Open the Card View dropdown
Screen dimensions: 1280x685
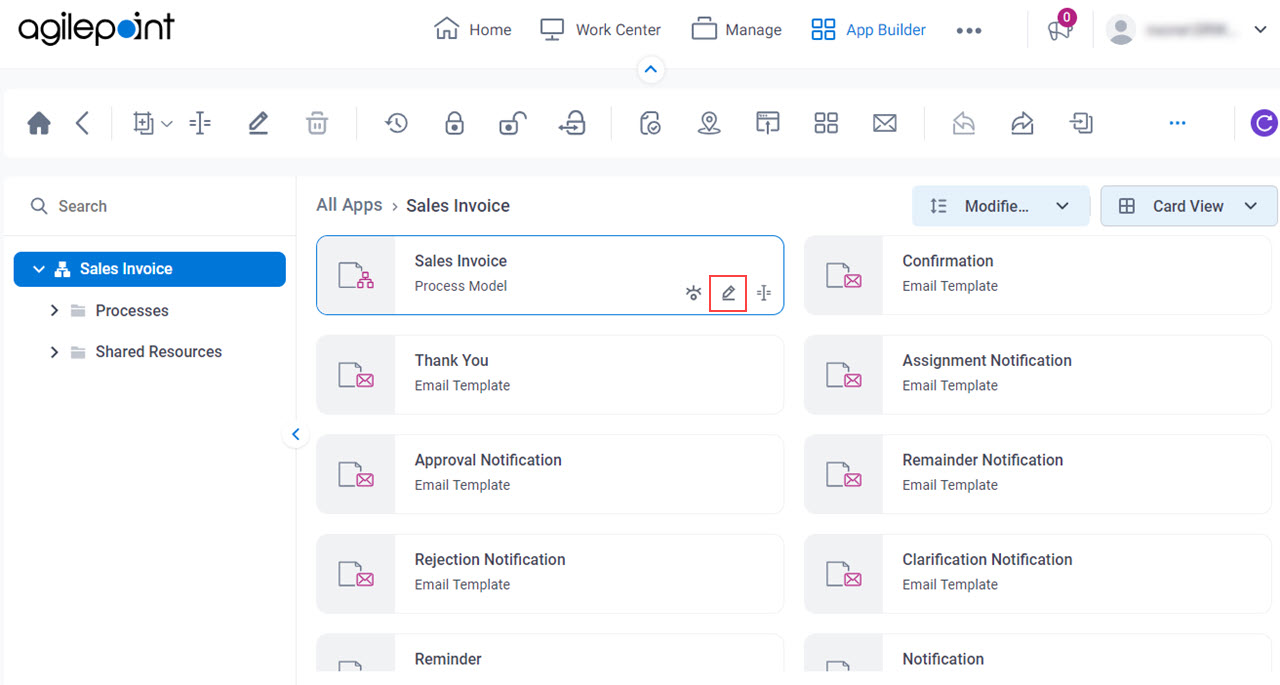coord(1188,206)
